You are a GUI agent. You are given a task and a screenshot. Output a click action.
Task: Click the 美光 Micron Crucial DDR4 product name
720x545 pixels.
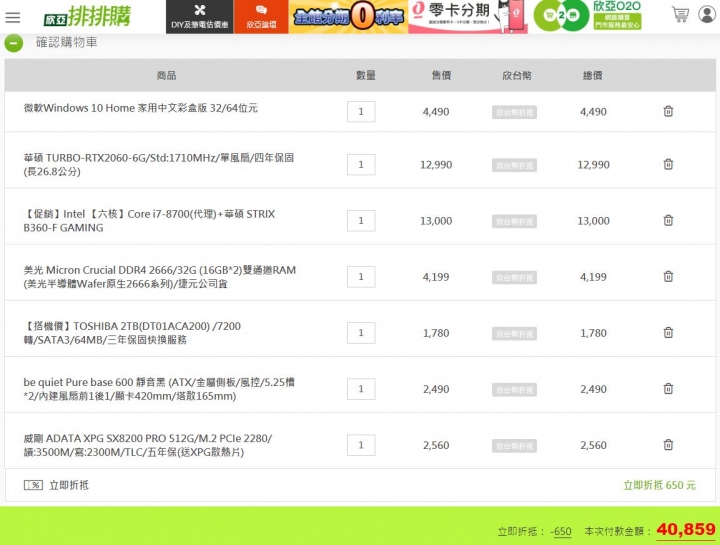pyautogui.click(x=160, y=276)
